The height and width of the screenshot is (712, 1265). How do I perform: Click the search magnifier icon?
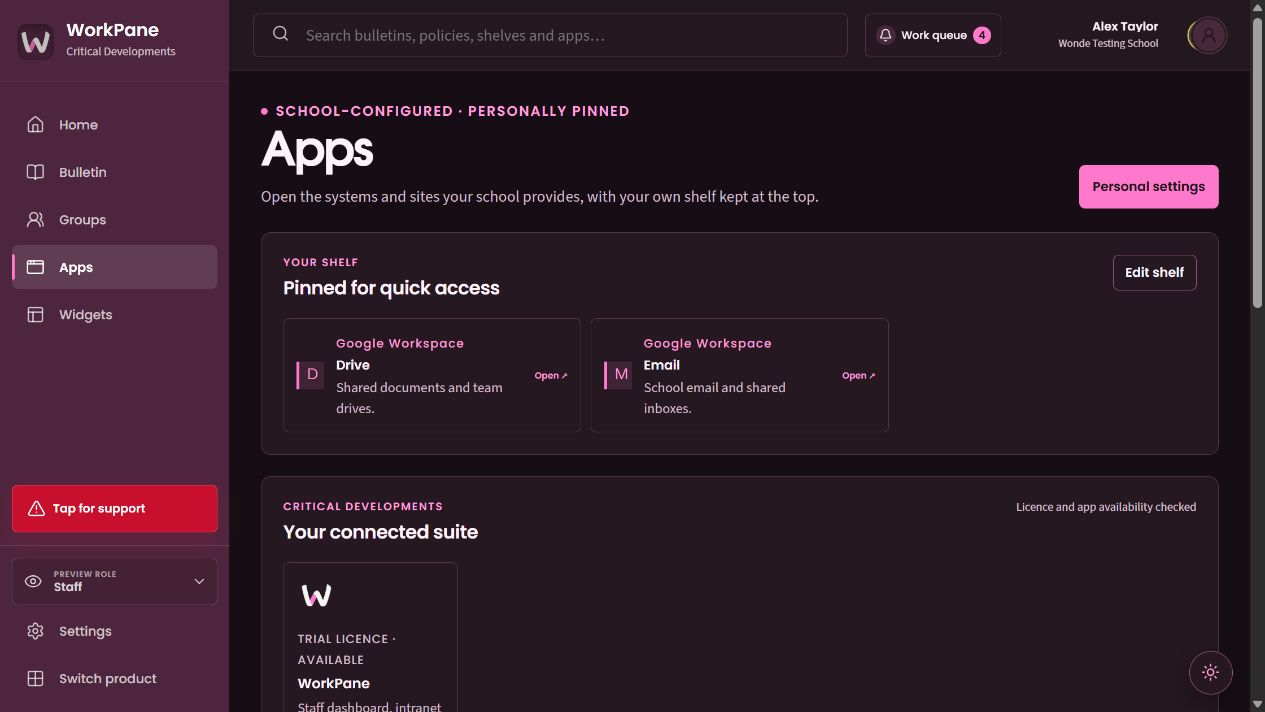(x=281, y=34)
